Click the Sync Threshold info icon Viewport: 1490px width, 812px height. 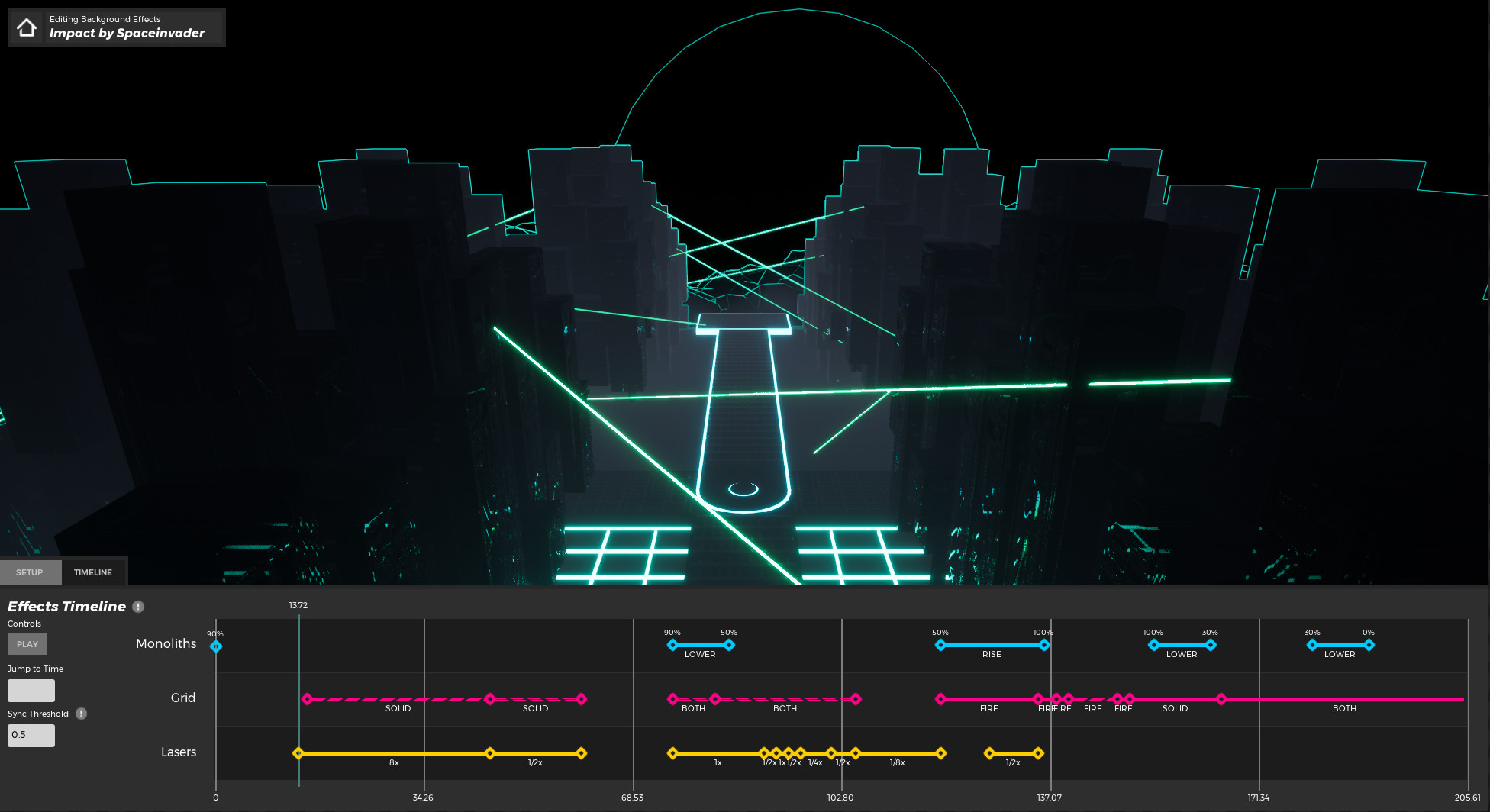point(82,714)
